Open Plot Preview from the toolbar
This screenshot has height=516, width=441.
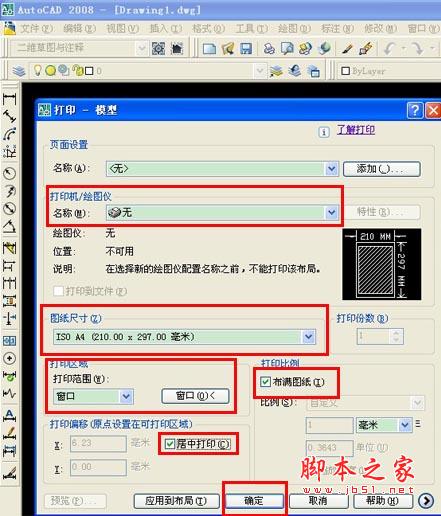287,49
